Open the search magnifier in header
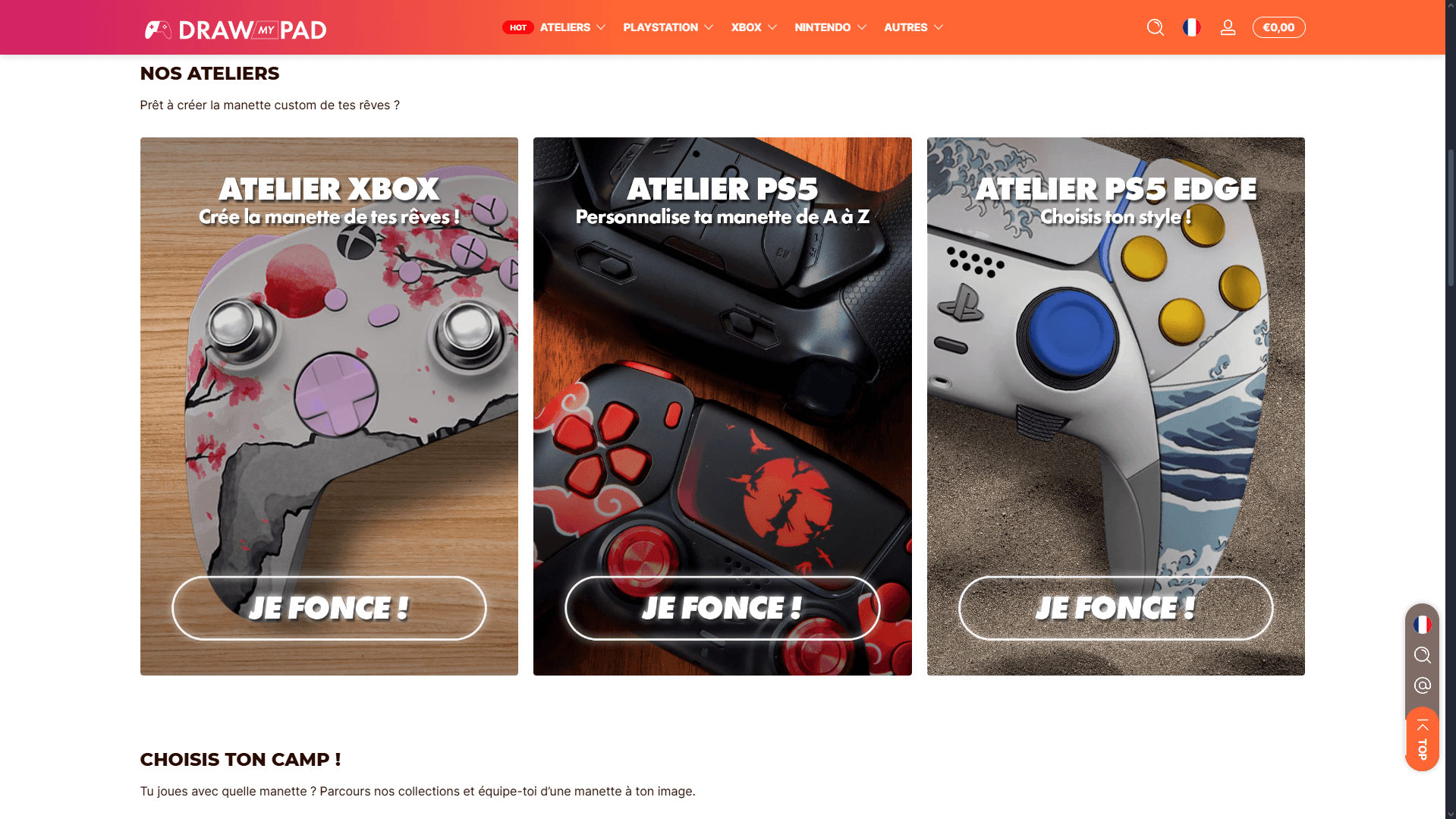 coord(1155,27)
